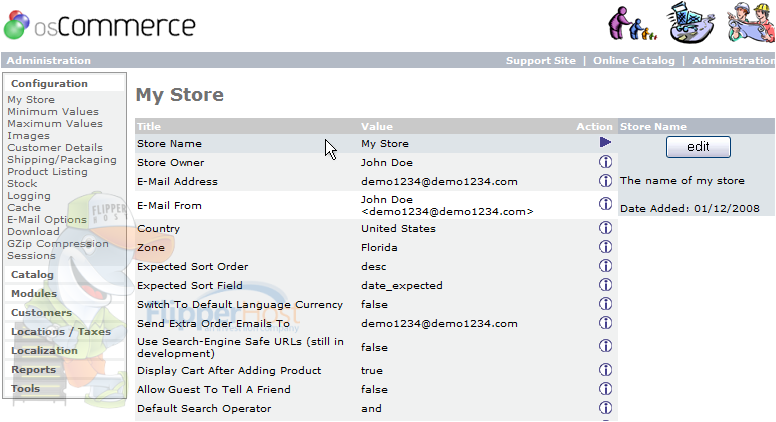The width and height of the screenshot is (776, 422).
Task: Select My Store in the Configuration menu
Action: 31,99
